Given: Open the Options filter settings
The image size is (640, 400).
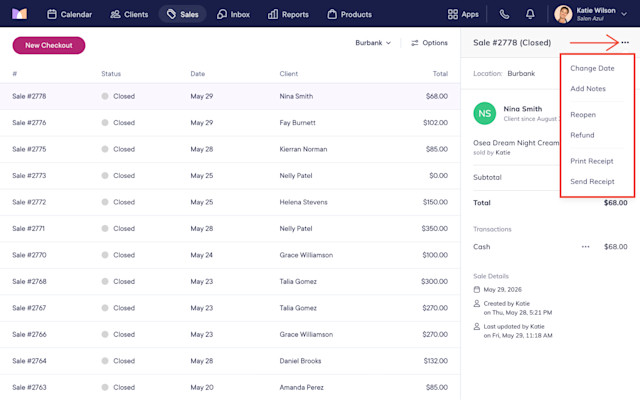Looking at the screenshot, I should pyautogui.click(x=429, y=43).
